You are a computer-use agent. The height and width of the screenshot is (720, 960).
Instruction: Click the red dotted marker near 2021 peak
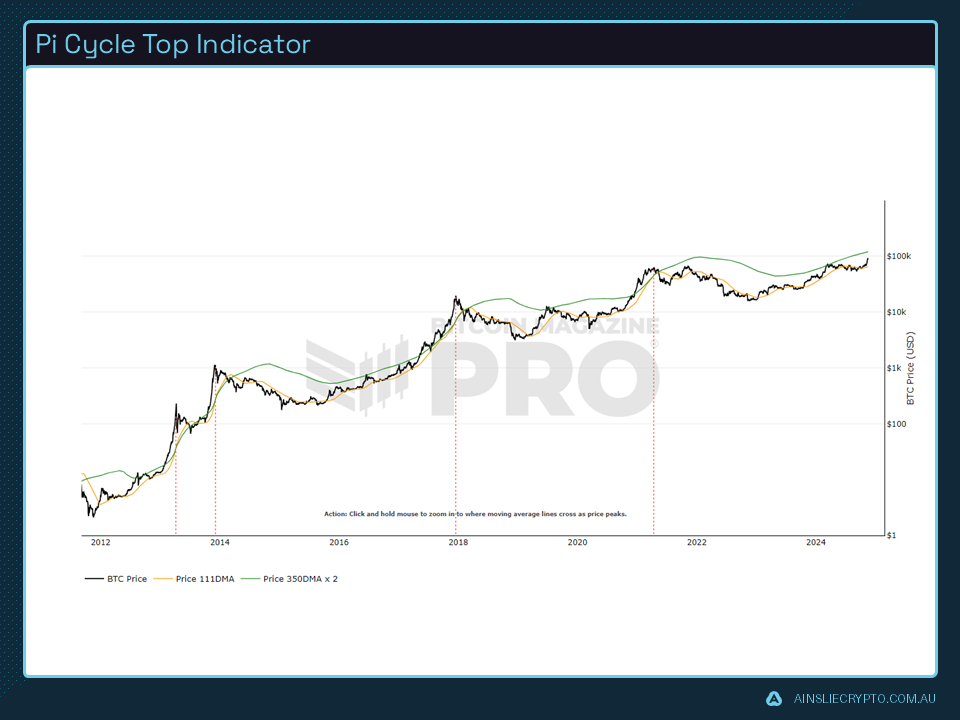[x=655, y=400]
